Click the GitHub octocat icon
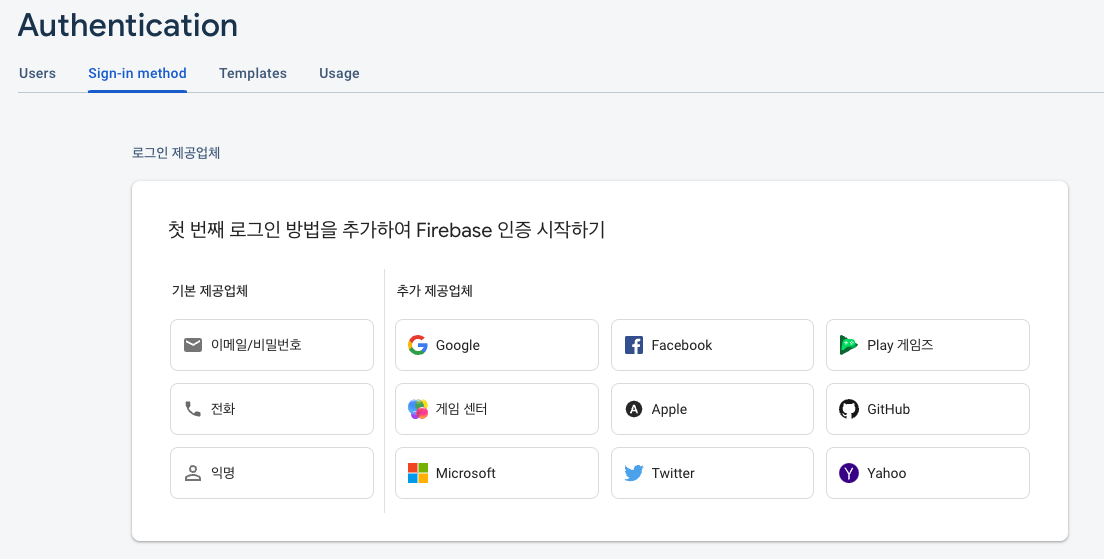The height and width of the screenshot is (559, 1104). [849, 409]
